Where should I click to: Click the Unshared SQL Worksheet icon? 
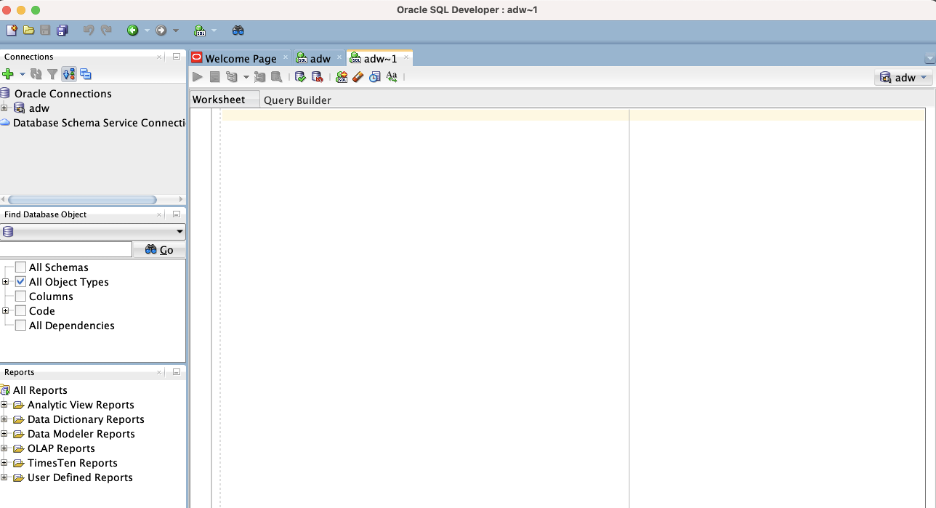[x=341, y=76]
